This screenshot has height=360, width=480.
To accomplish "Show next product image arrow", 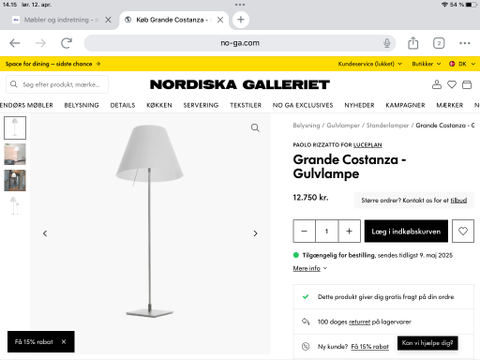I will pyautogui.click(x=255, y=233).
